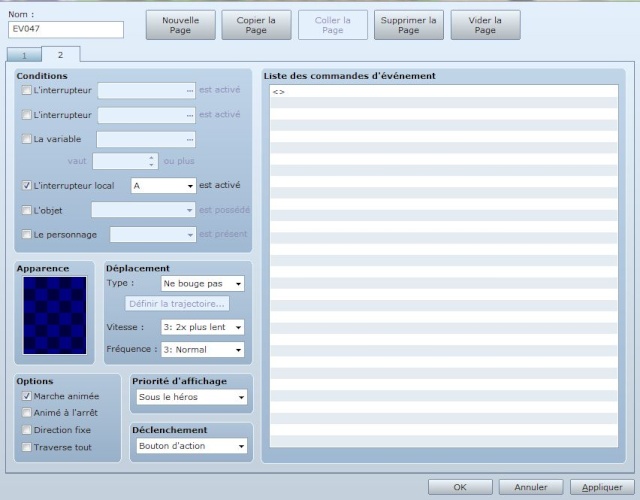This screenshot has width=640, height=500.
Task: Open the local switch A dropdown
Action: click(163, 186)
